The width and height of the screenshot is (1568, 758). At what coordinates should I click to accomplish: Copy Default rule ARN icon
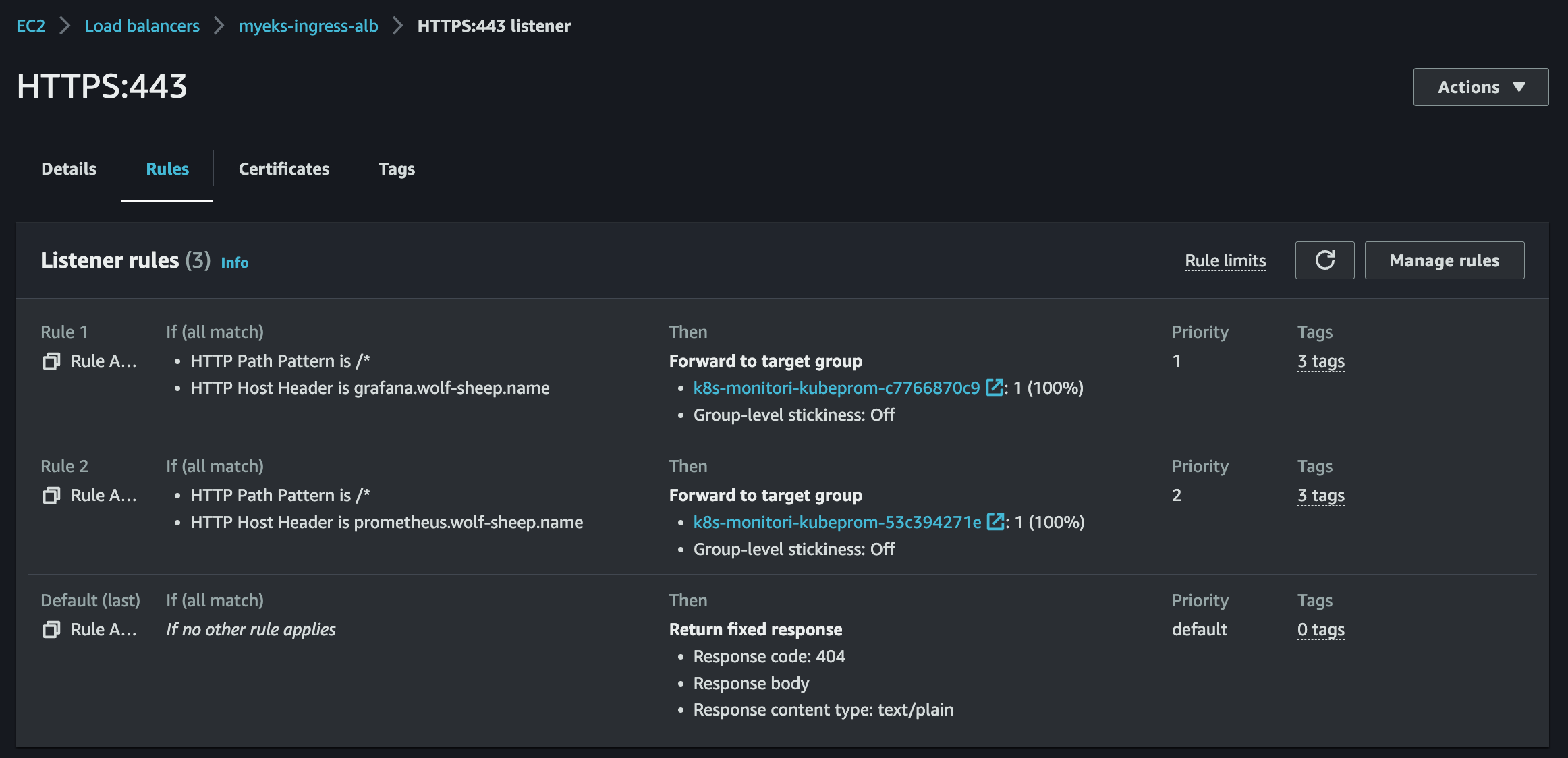click(51, 630)
